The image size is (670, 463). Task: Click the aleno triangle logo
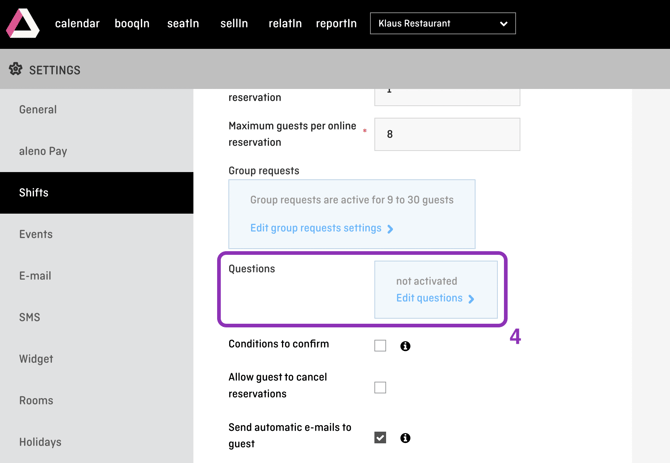pos(23,23)
